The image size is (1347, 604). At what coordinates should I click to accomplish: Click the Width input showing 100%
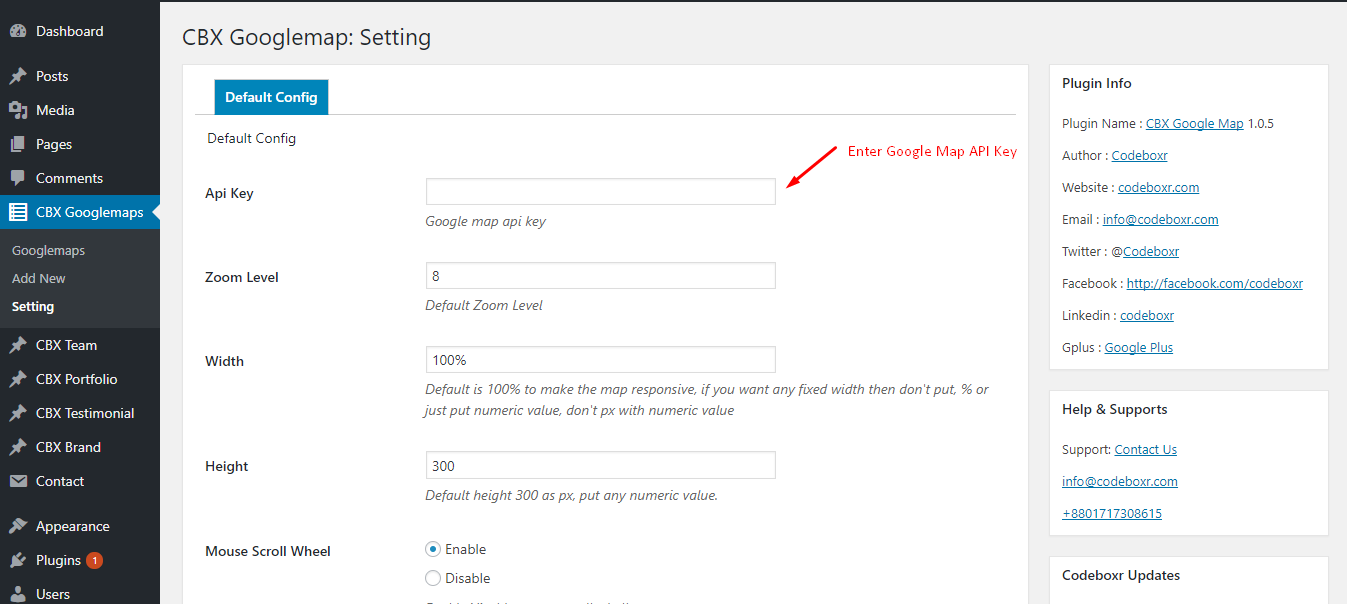tap(600, 359)
